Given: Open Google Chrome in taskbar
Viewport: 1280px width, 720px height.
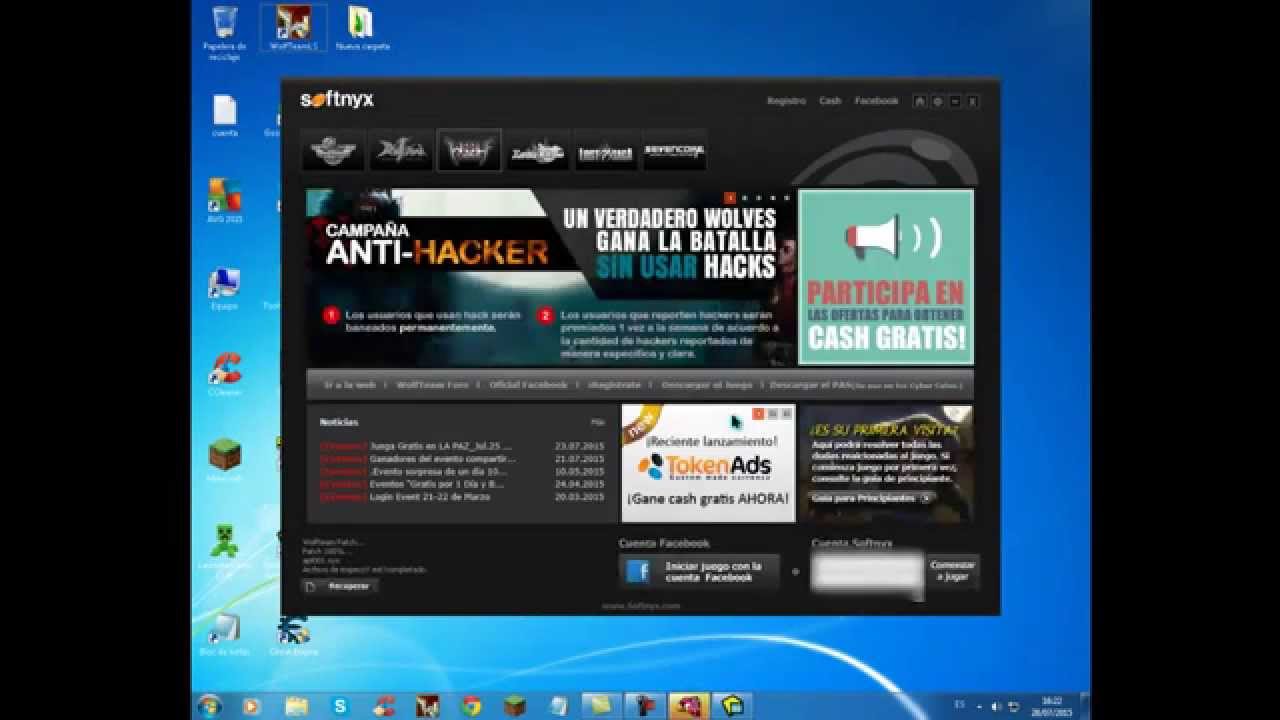Looking at the screenshot, I should [471, 706].
